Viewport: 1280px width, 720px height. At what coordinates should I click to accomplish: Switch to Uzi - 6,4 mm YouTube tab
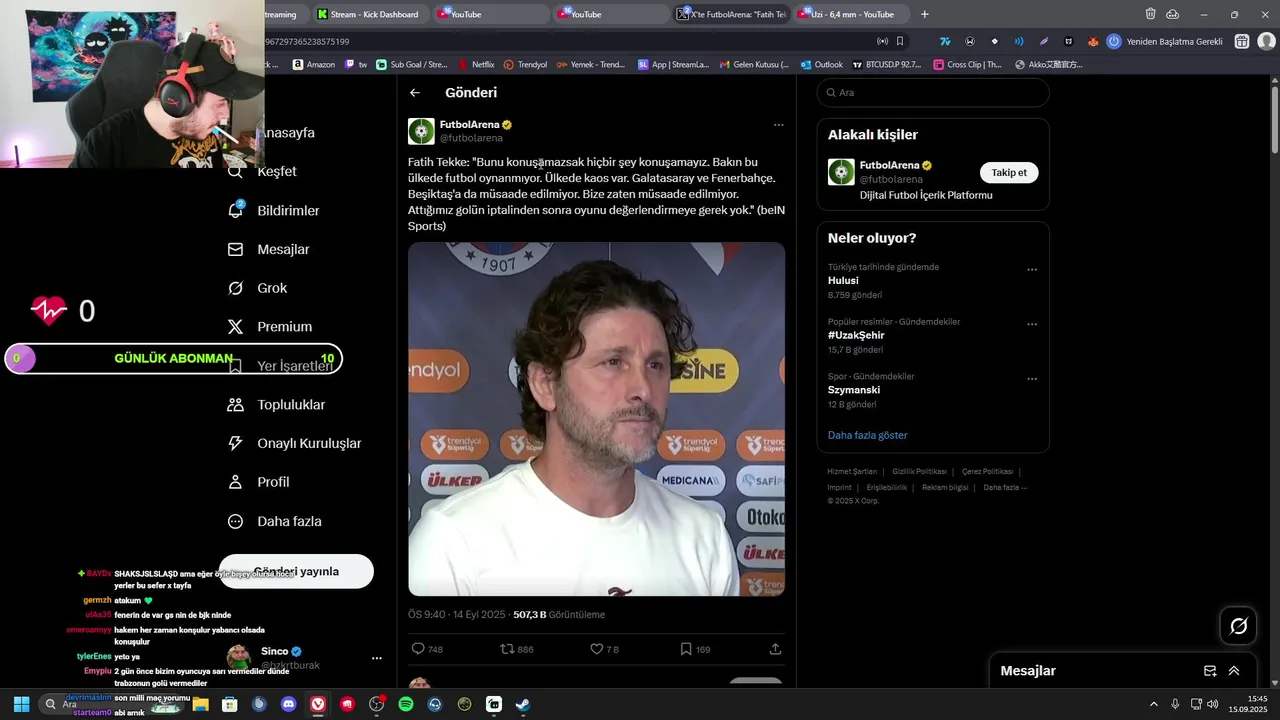click(x=850, y=14)
